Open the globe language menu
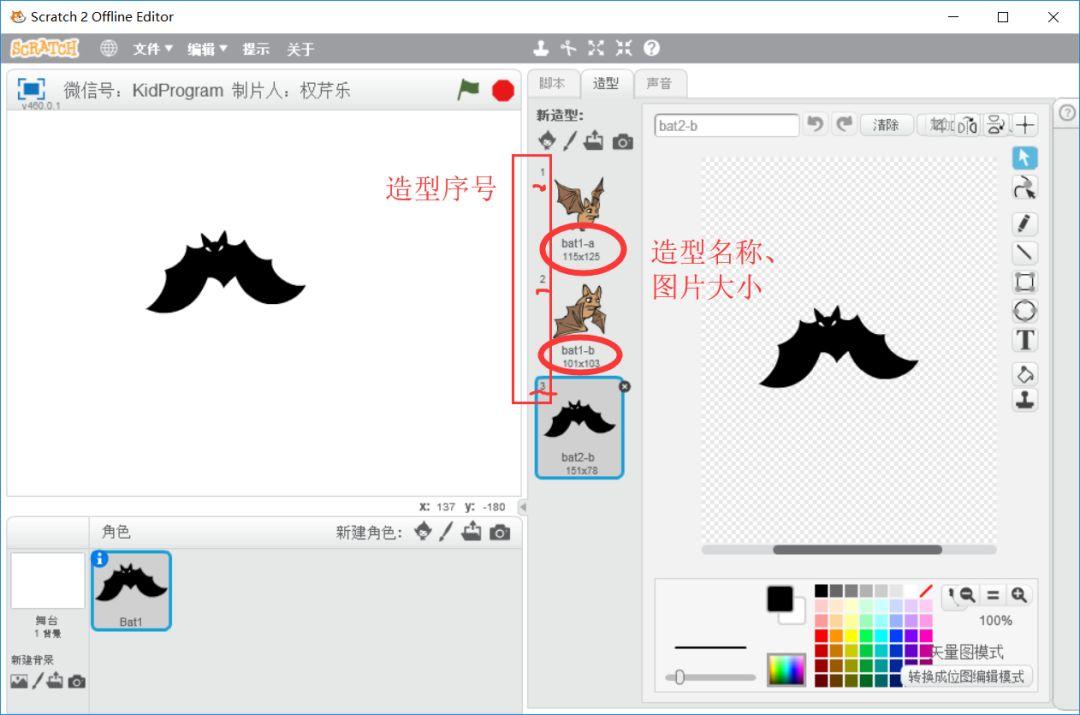 point(108,48)
